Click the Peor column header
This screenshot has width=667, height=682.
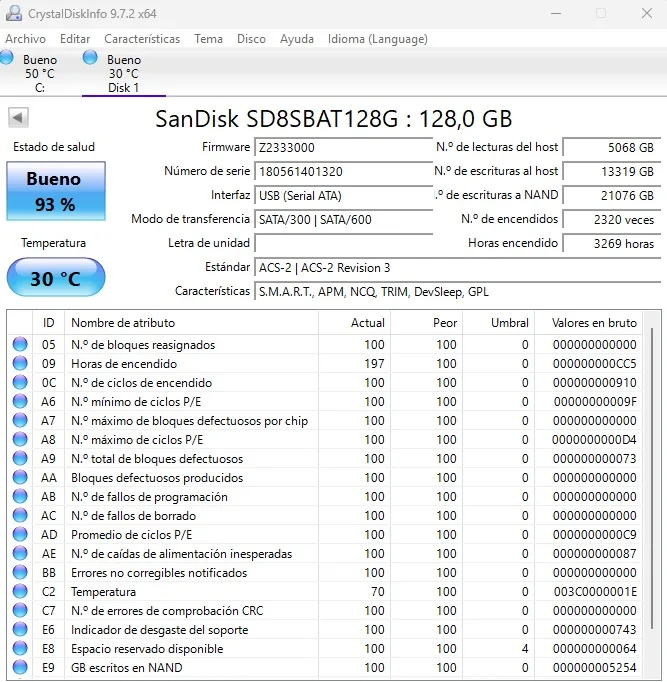click(x=427, y=323)
